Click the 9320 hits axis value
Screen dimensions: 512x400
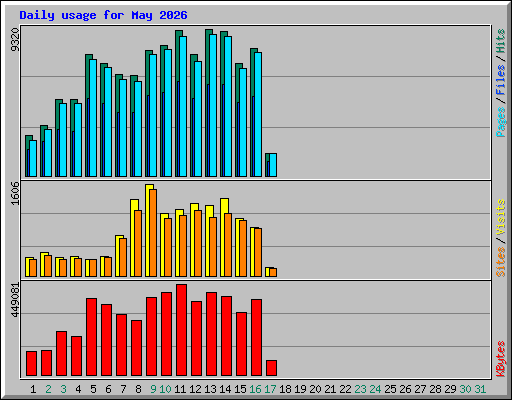point(15,40)
